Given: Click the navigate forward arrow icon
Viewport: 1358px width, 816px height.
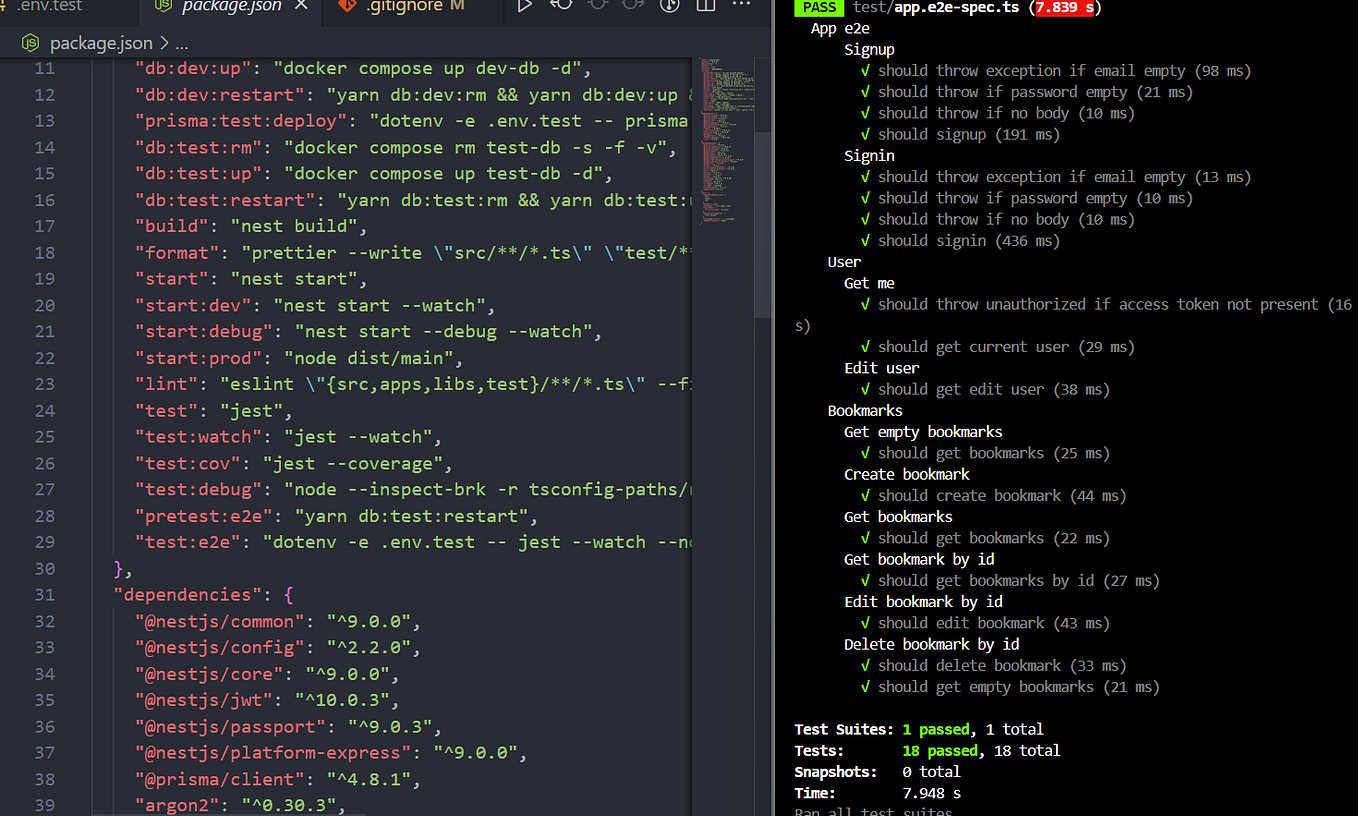Looking at the screenshot, I should pos(631,8).
